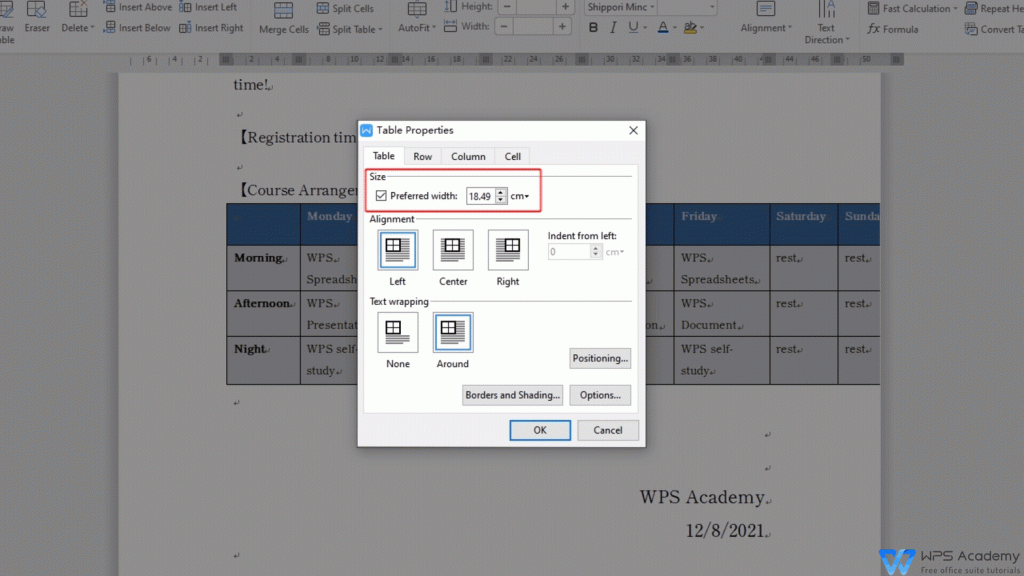Click the Positioning... button
This screenshot has height=576, width=1024.
pyautogui.click(x=600, y=358)
